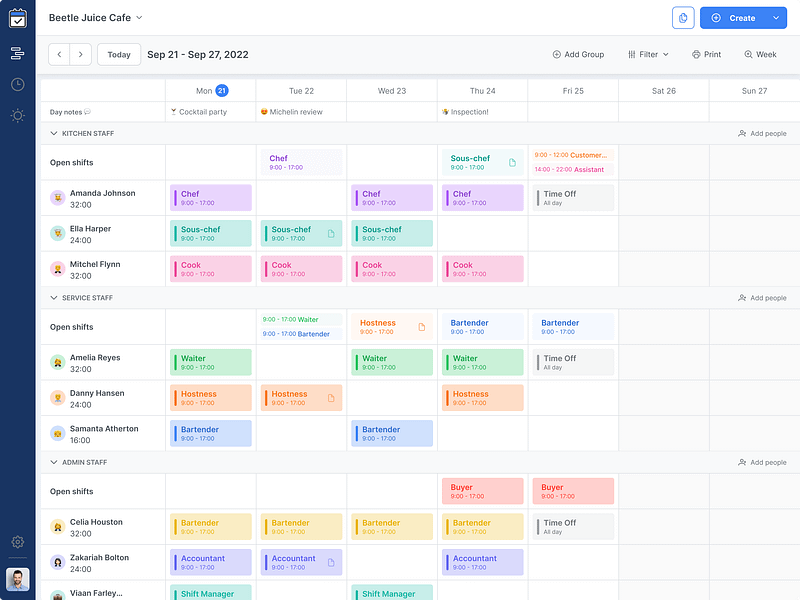Add people to Admin Staff group

pos(762,462)
